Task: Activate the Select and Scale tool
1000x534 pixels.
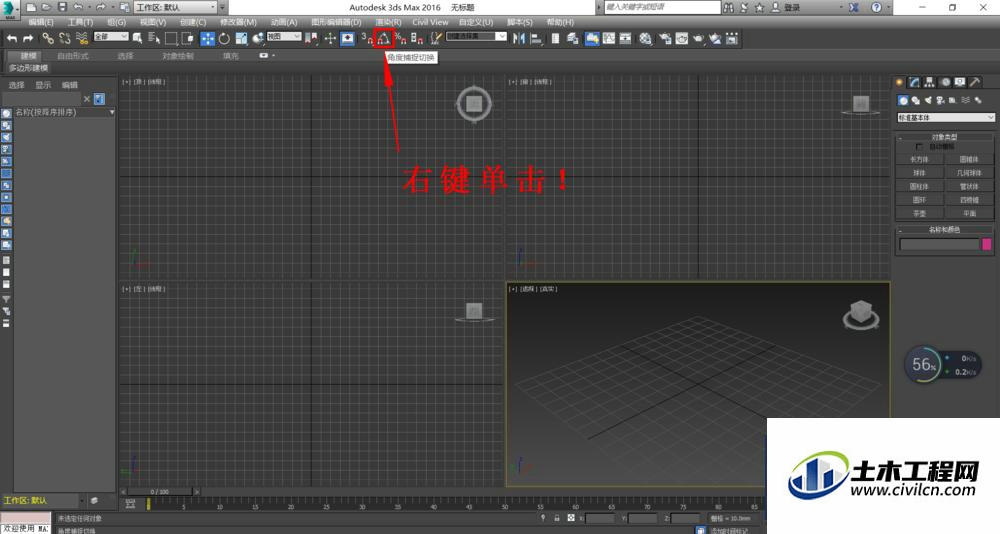Action: (241, 38)
